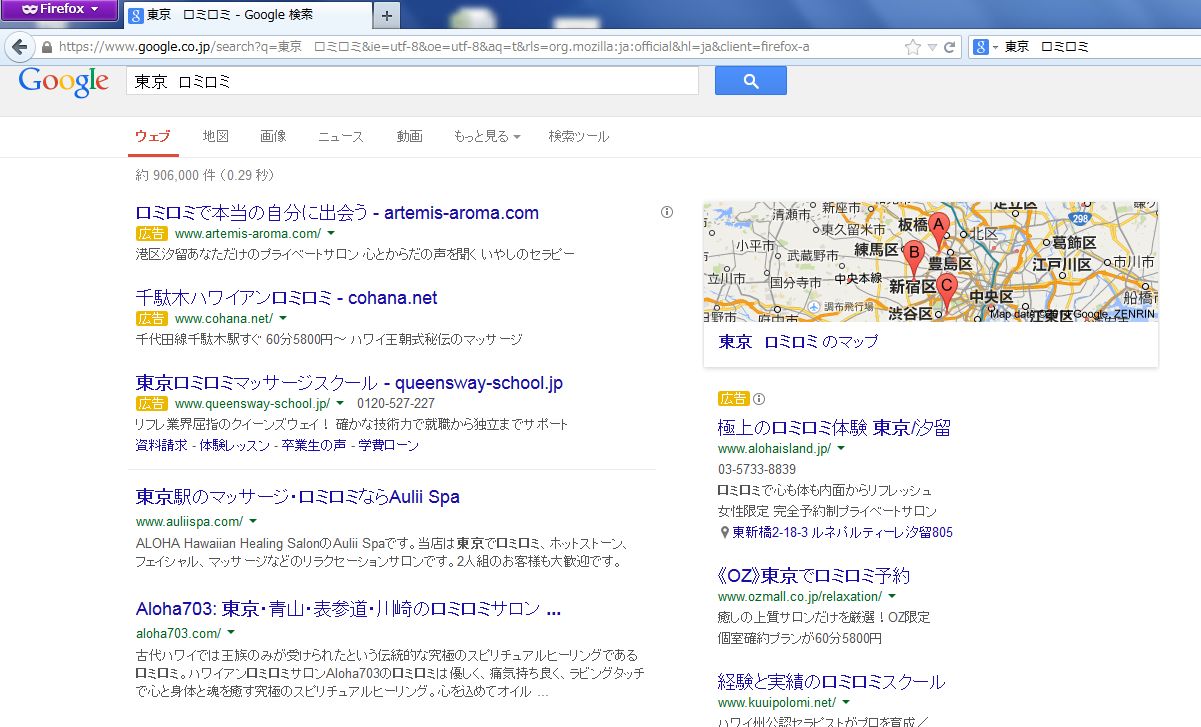Expand the arrow next to www.queensway-school.jp/
Image resolution: width=1201 pixels, height=727 pixels.
coord(340,404)
